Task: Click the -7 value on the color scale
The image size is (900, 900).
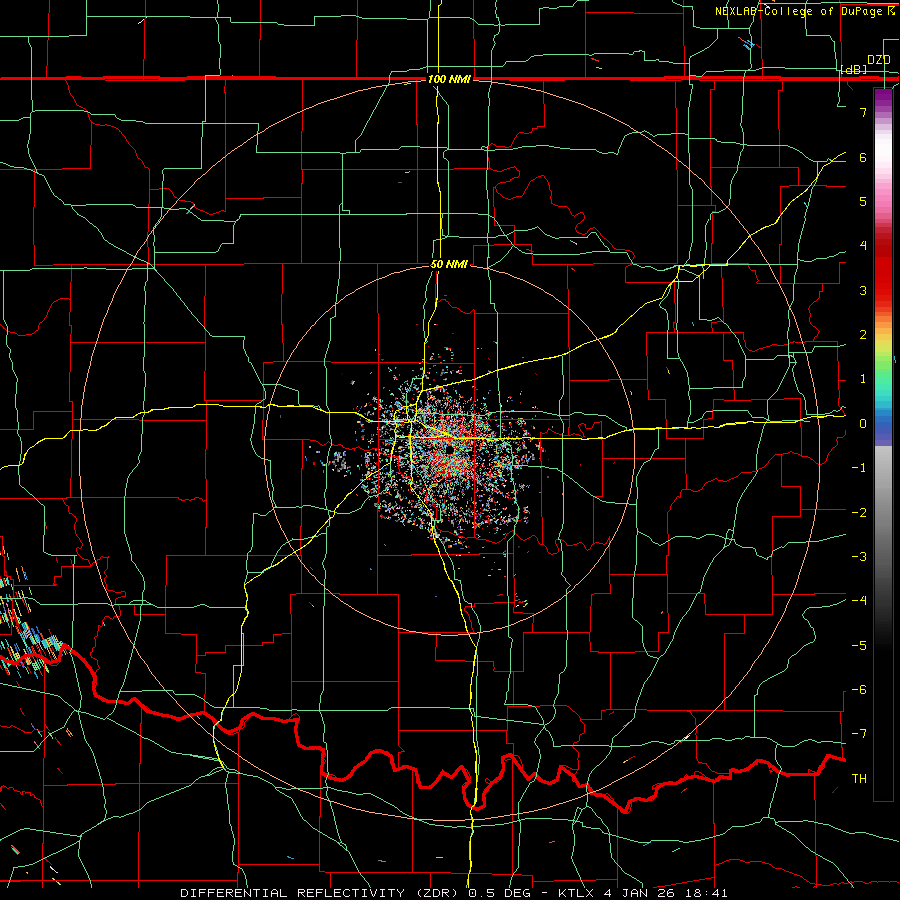Action: pos(859,734)
